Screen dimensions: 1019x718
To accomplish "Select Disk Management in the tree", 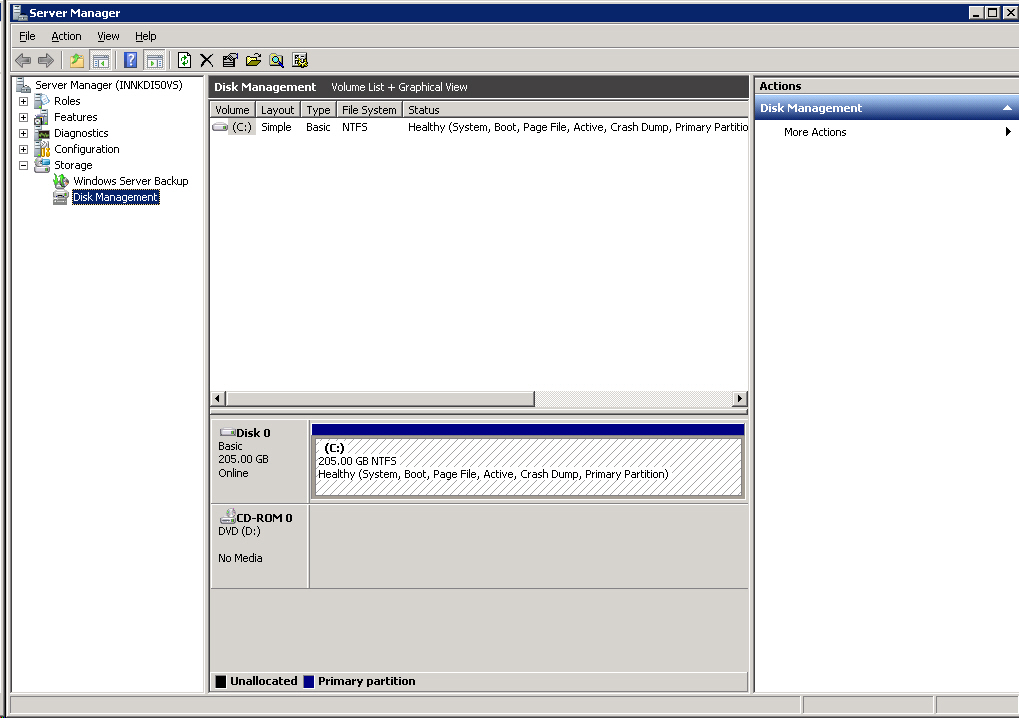I will point(115,198).
